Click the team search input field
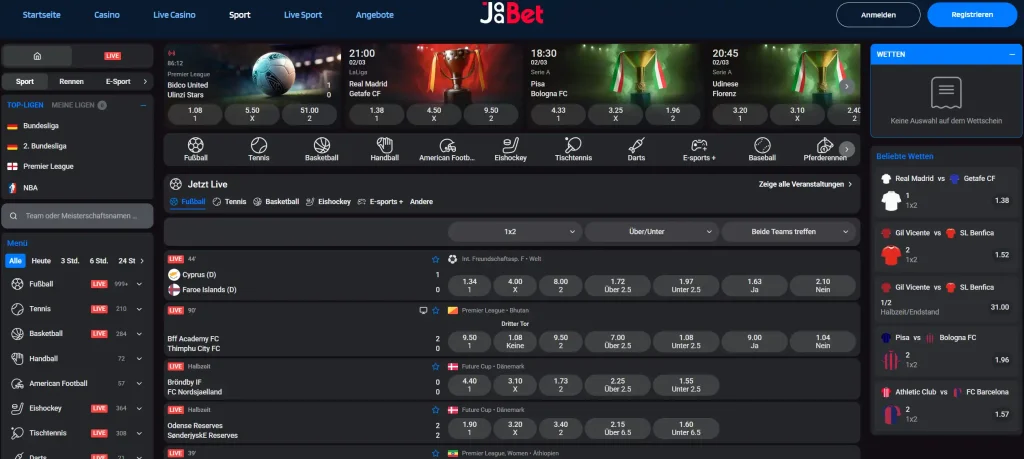This screenshot has width=1024, height=459. pos(78,215)
